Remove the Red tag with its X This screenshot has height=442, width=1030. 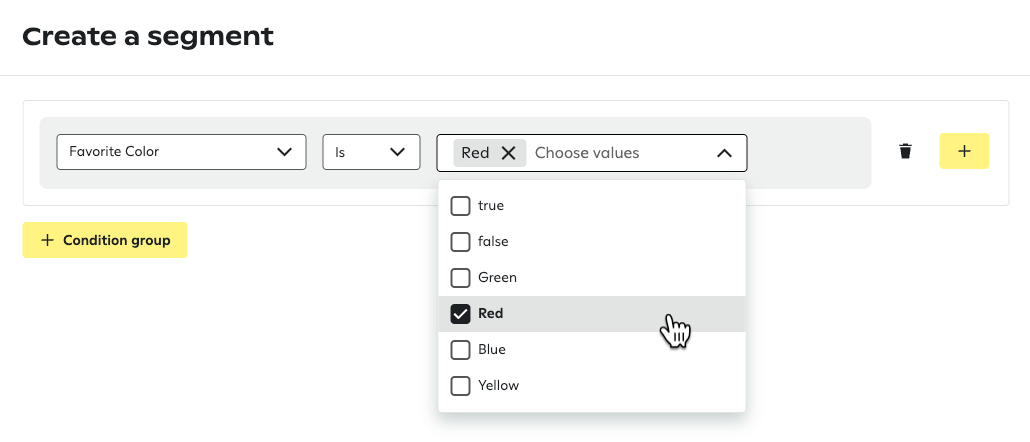click(x=508, y=153)
